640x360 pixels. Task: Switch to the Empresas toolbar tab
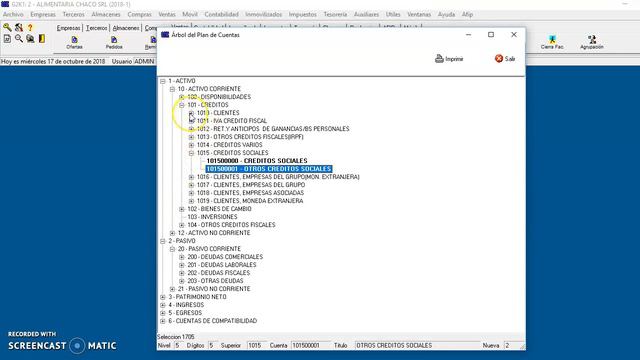coord(68,28)
